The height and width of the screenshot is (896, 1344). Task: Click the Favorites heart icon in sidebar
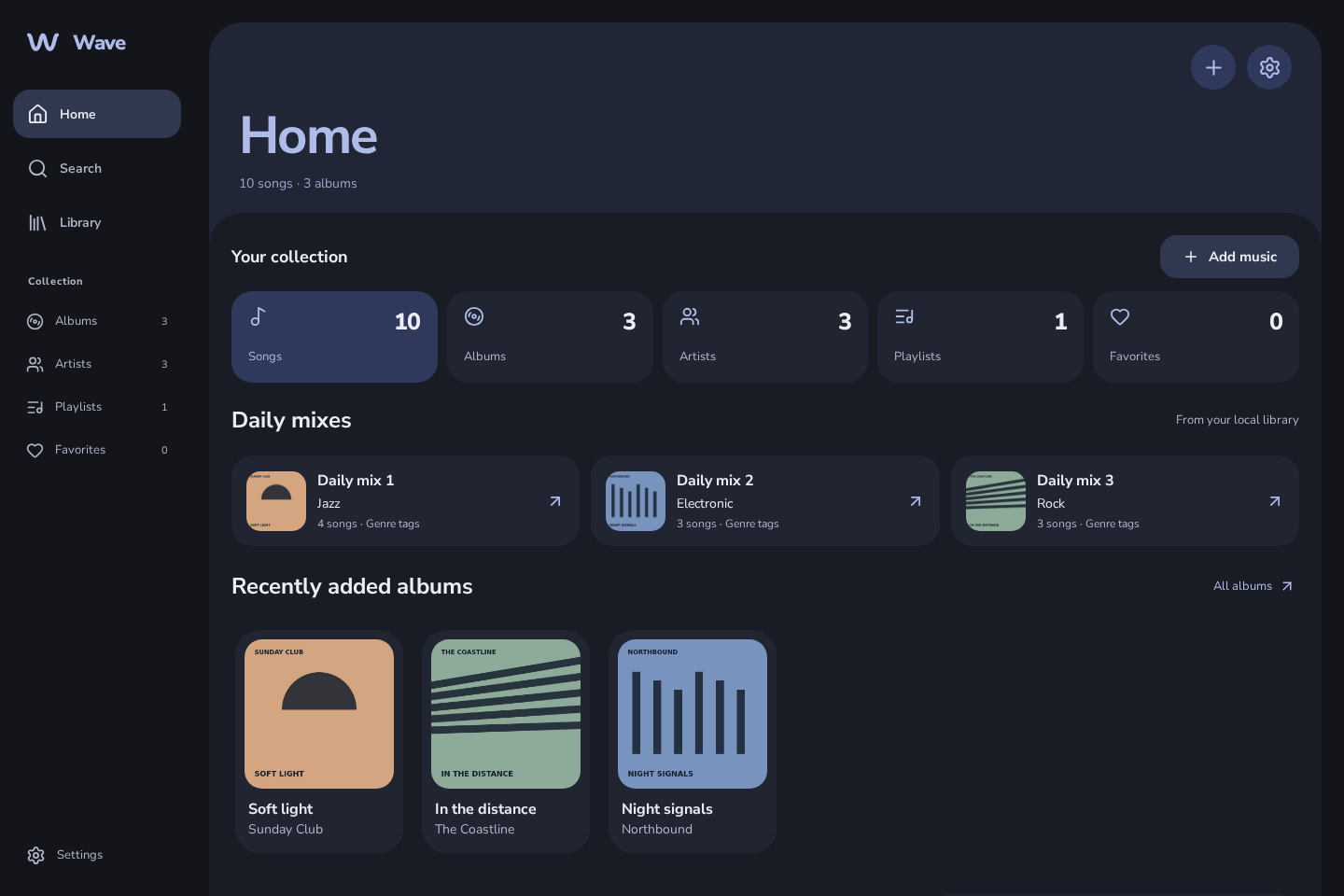(x=35, y=450)
